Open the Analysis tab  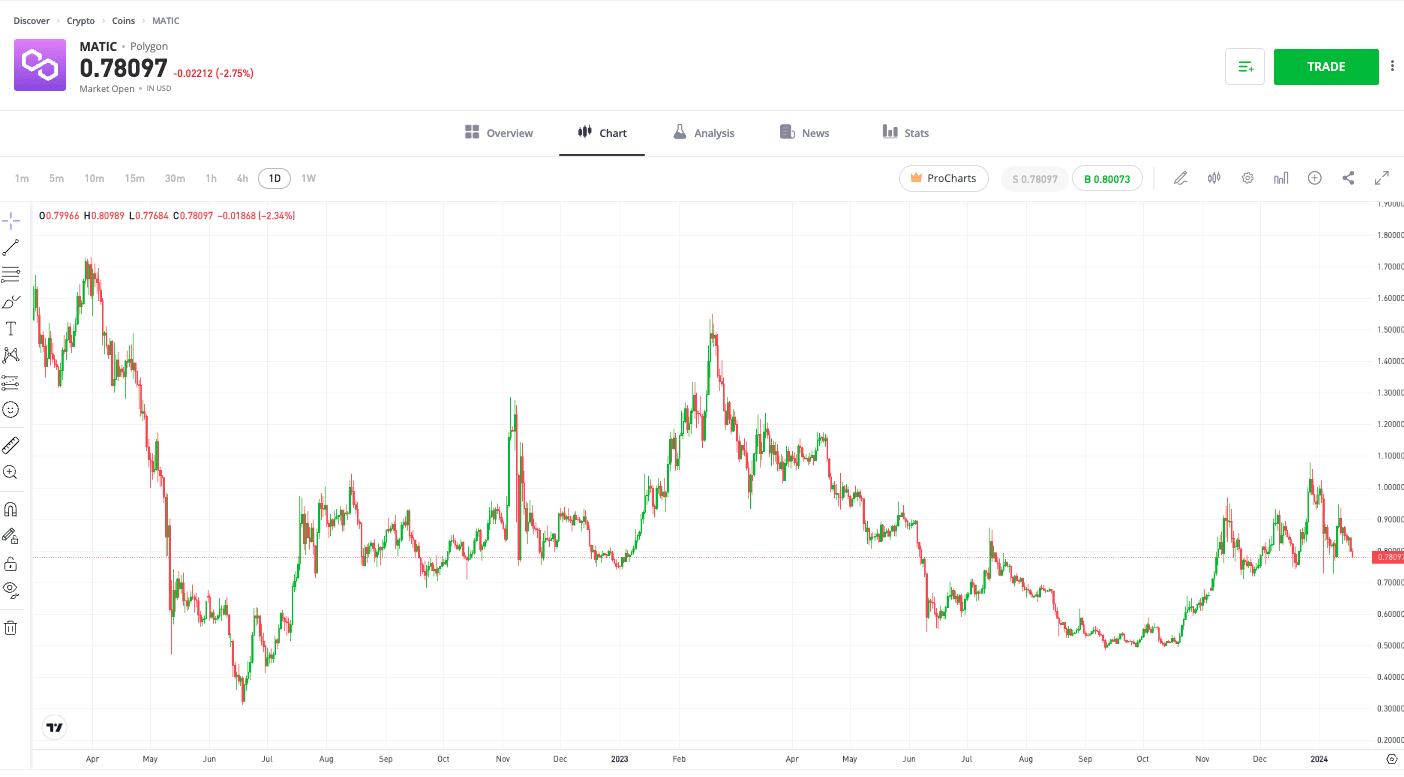click(x=703, y=133)
